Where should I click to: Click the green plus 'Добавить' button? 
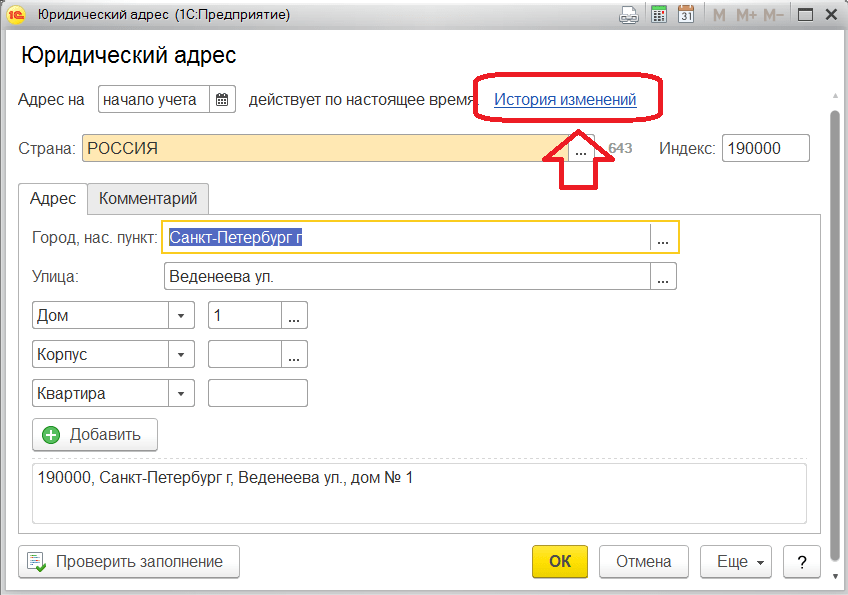click(95, 435)
